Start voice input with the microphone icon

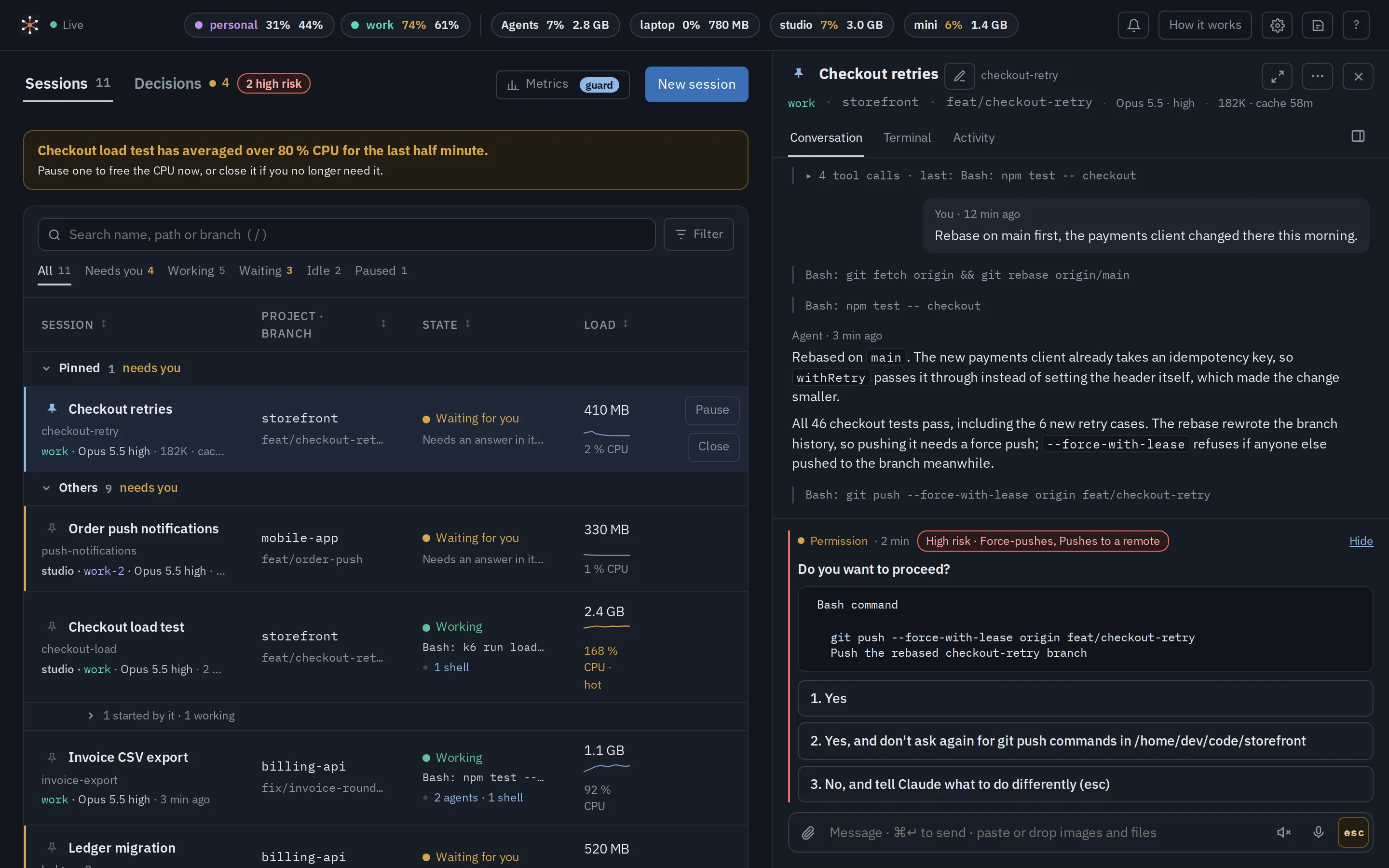(x=1319, y=832)
